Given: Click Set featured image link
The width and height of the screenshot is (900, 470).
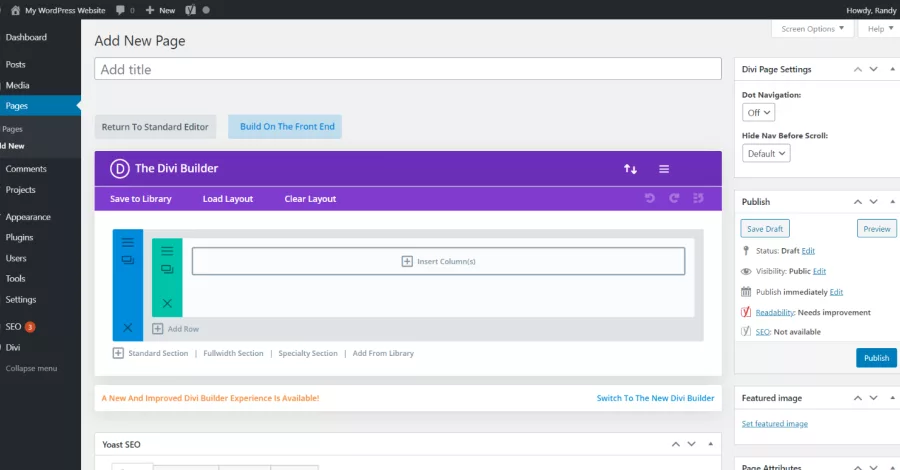Looking at the screenshot, I should pos(774,424).
